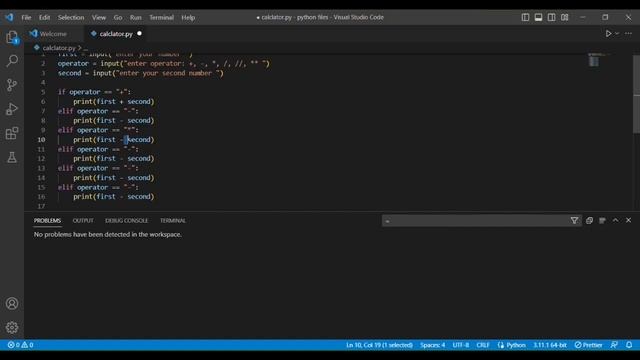Click 'No problems have been detected' message
640x360 pixels.
(108, 234)
